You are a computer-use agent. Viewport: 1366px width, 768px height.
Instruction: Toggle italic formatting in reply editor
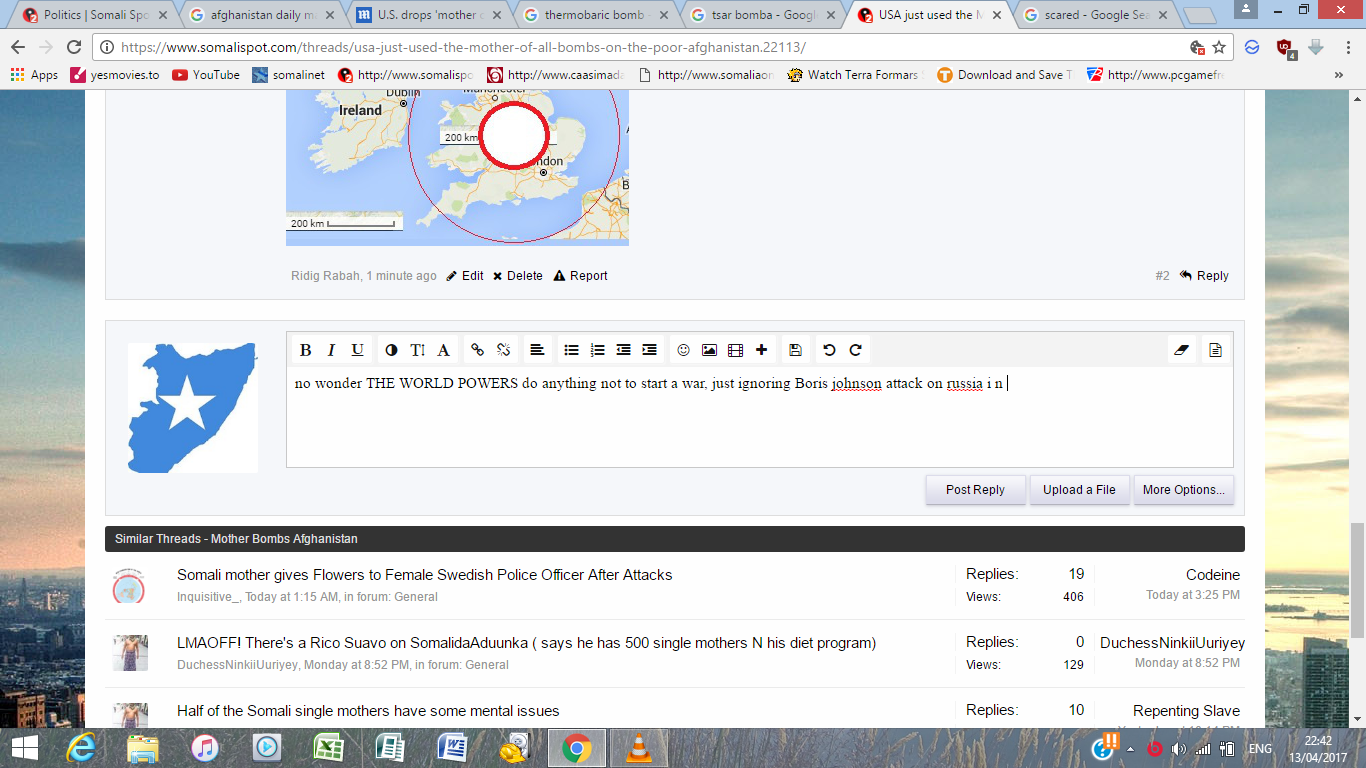[331, 350]
